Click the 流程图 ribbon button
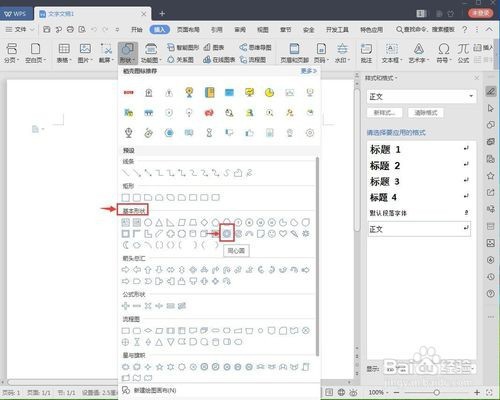 253,60
